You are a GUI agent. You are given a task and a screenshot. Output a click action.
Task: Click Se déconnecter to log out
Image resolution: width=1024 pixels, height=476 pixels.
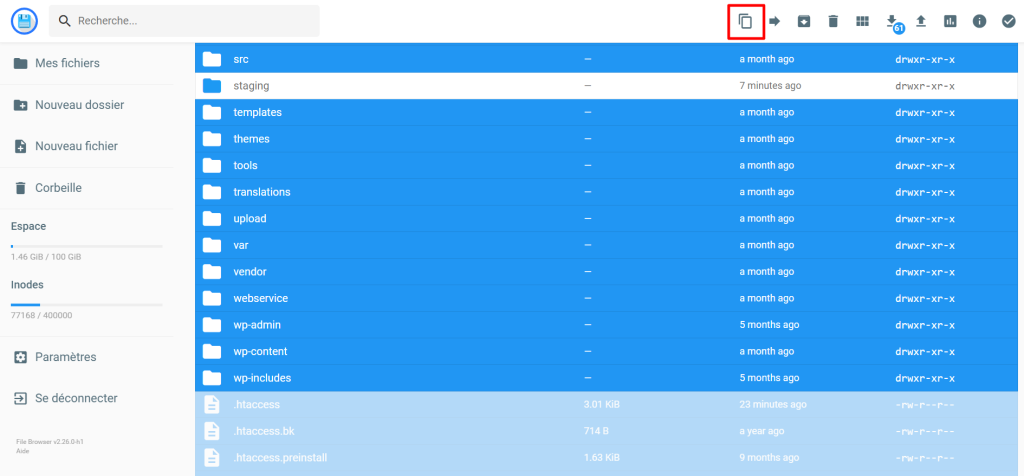point(75,398)
